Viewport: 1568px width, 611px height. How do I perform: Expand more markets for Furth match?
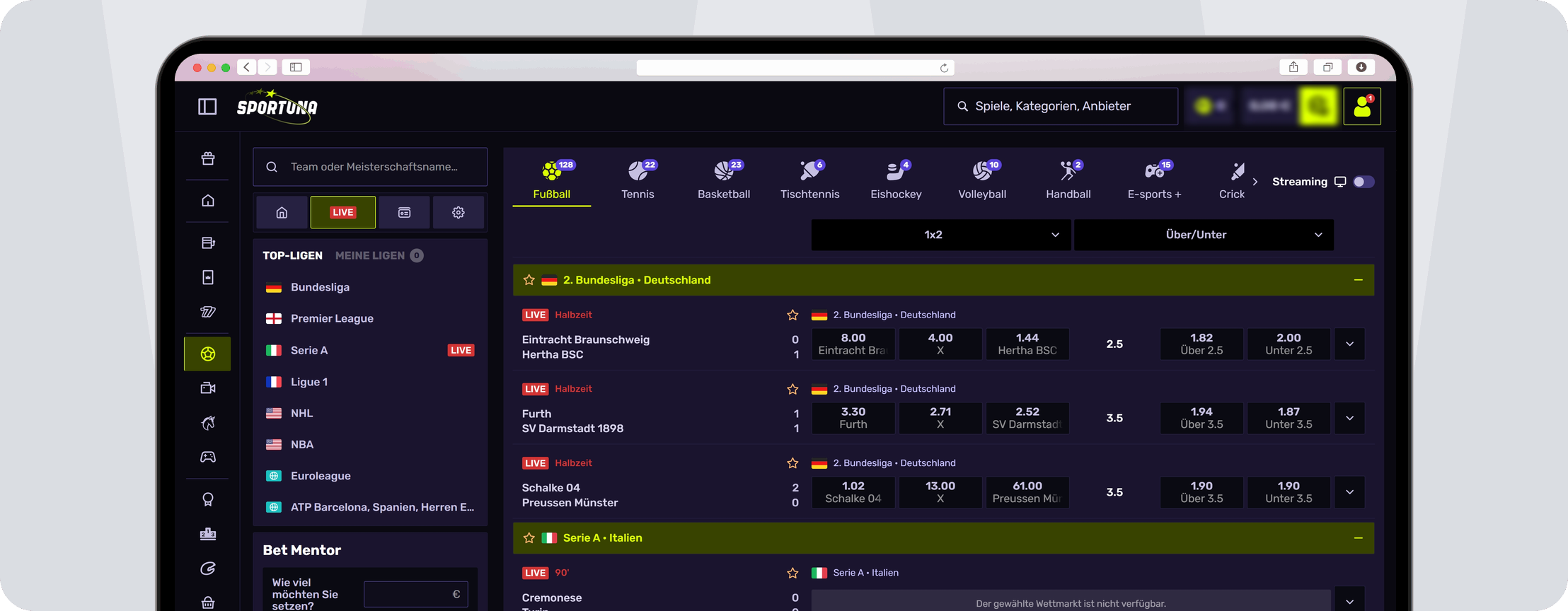(x=1349, y=418)
